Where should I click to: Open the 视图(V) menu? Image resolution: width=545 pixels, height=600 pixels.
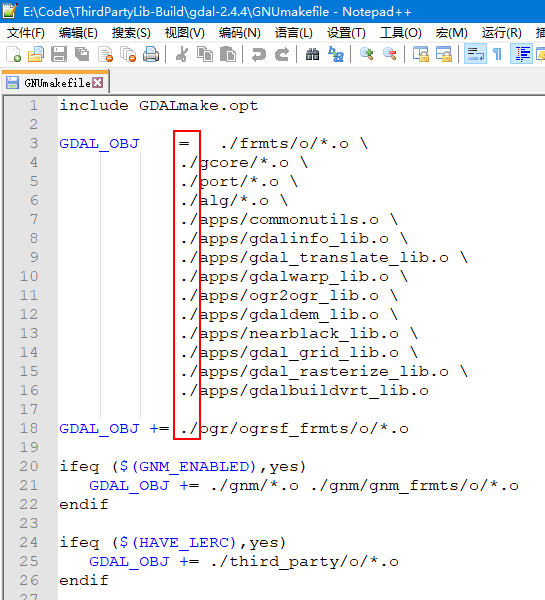(184, 33)
